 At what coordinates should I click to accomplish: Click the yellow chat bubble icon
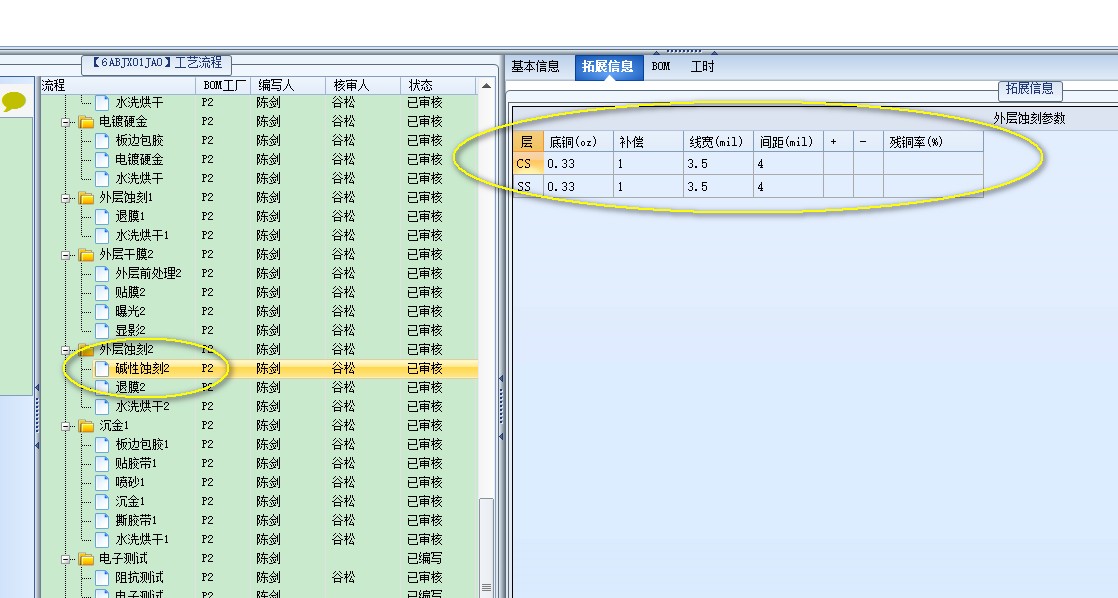(x=14, y=102)
